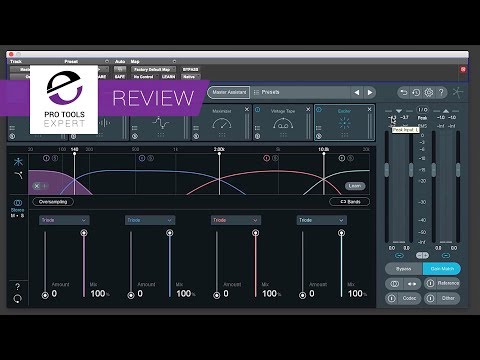Image resolution: width=480 pixels, height=360 pixels.
Task: Open the Pro Tools Factory Default Map dropdown
Action: pyautogui.click(x=154, y=69)
